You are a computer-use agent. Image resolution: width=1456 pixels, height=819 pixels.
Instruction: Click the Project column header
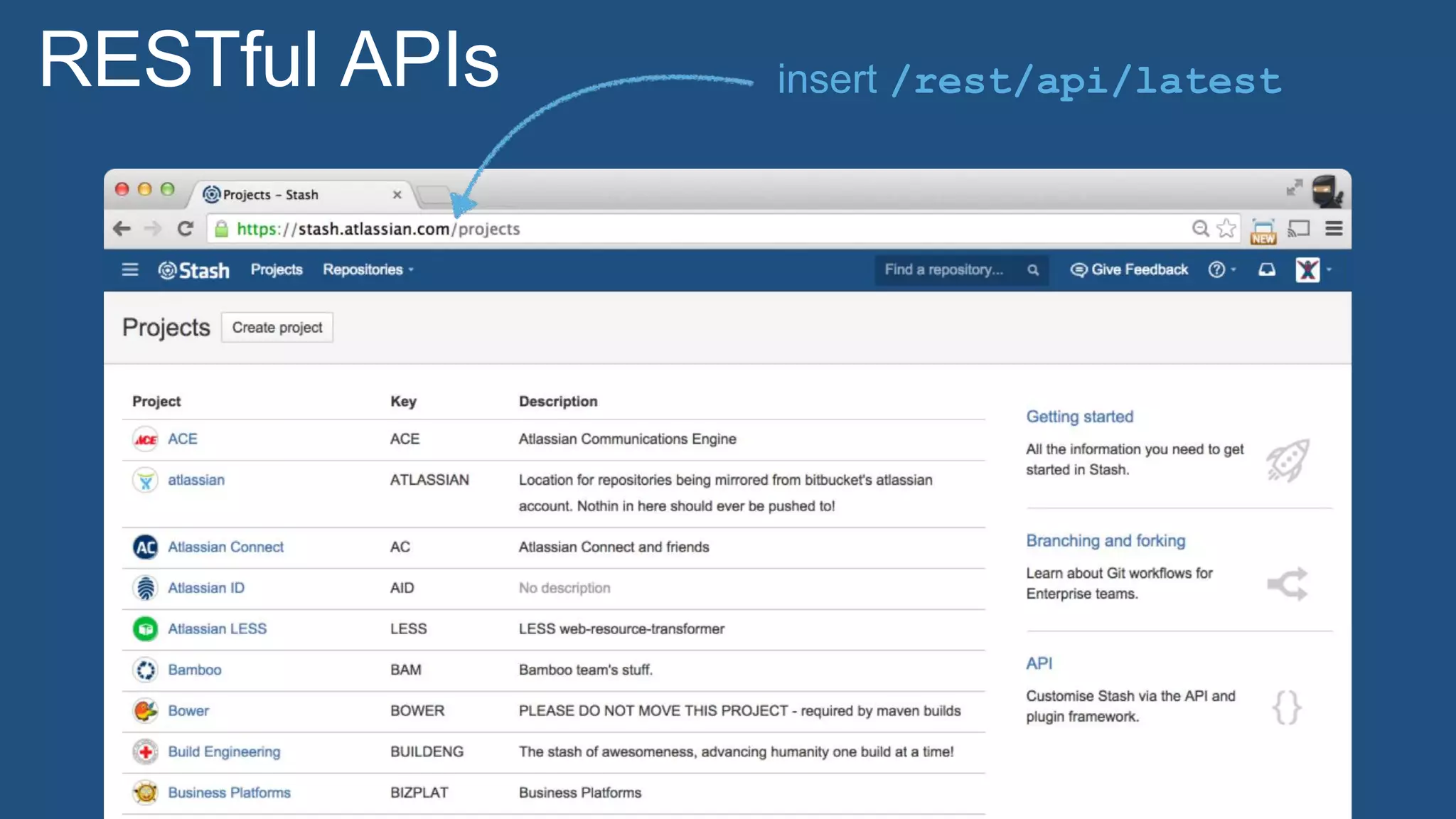156,402
